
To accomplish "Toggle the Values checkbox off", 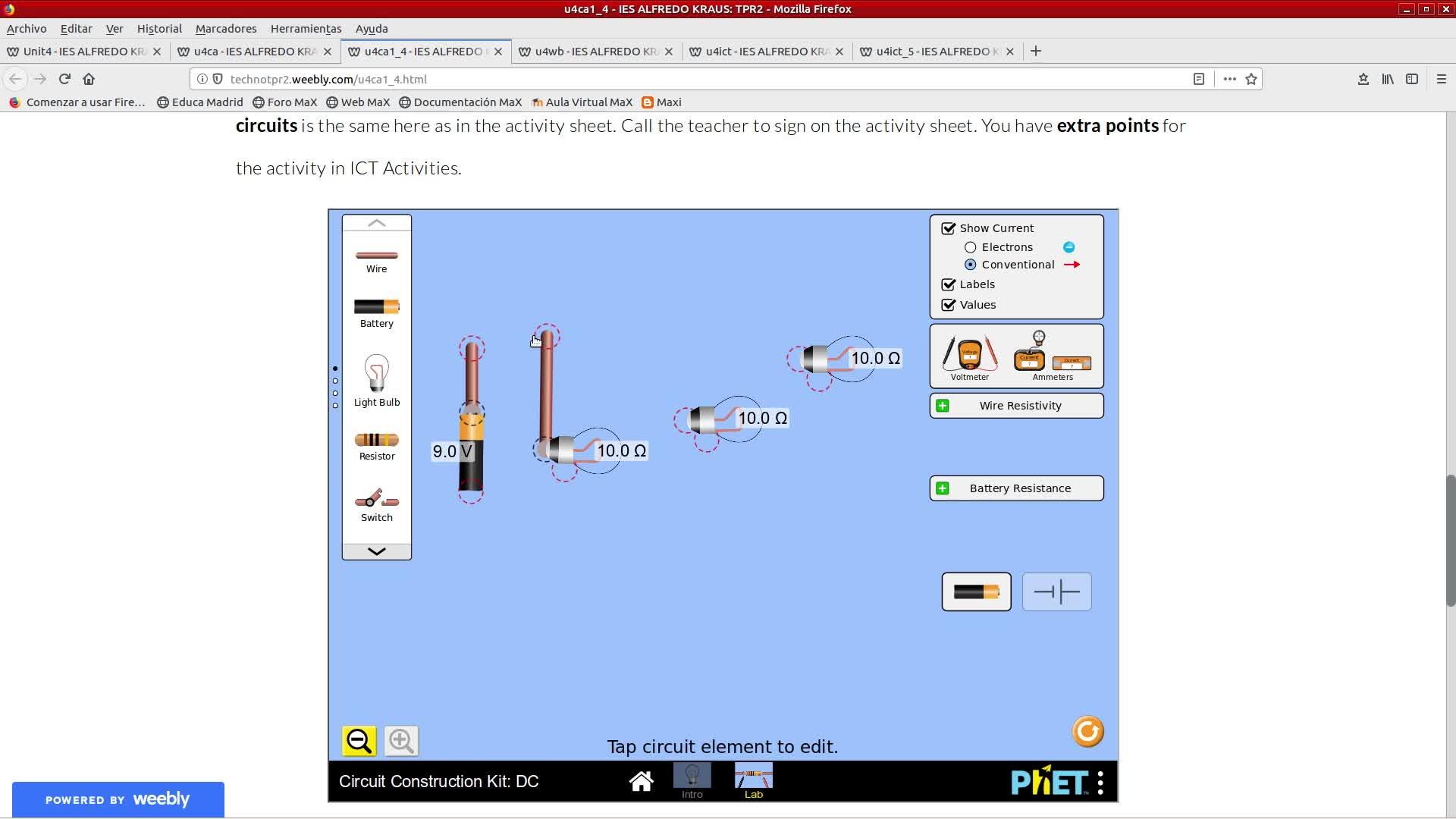I will tap(949, 305).
